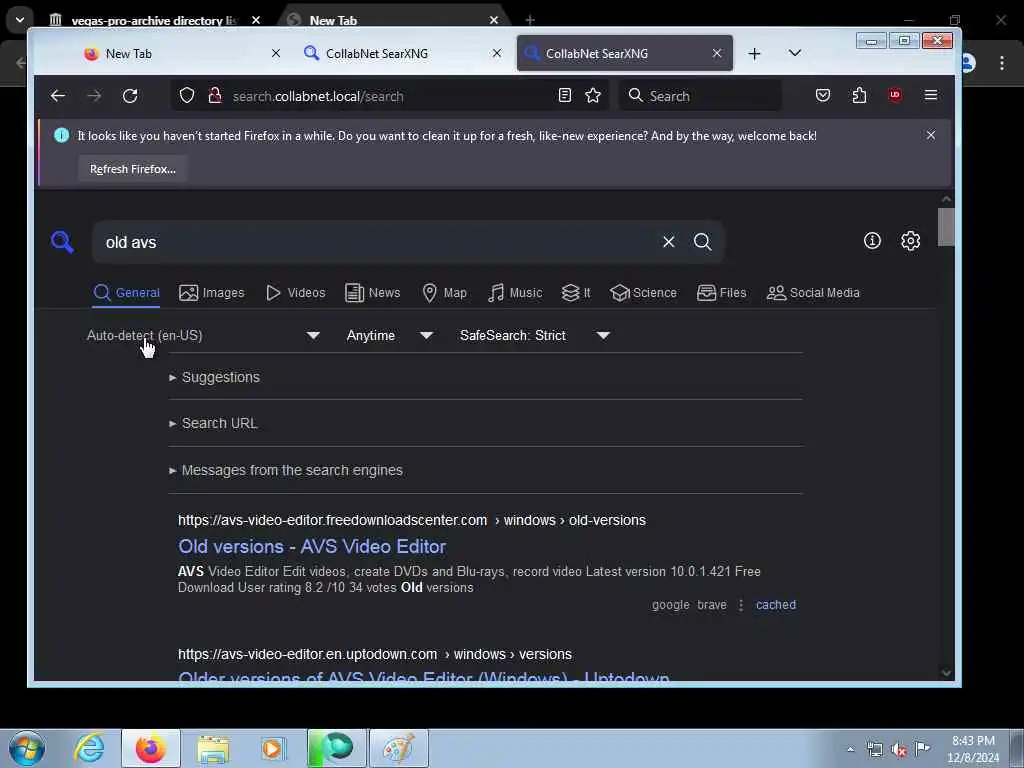Click page vertical scrollbar thumb
1024x768 pixels.
coord(946,227)
